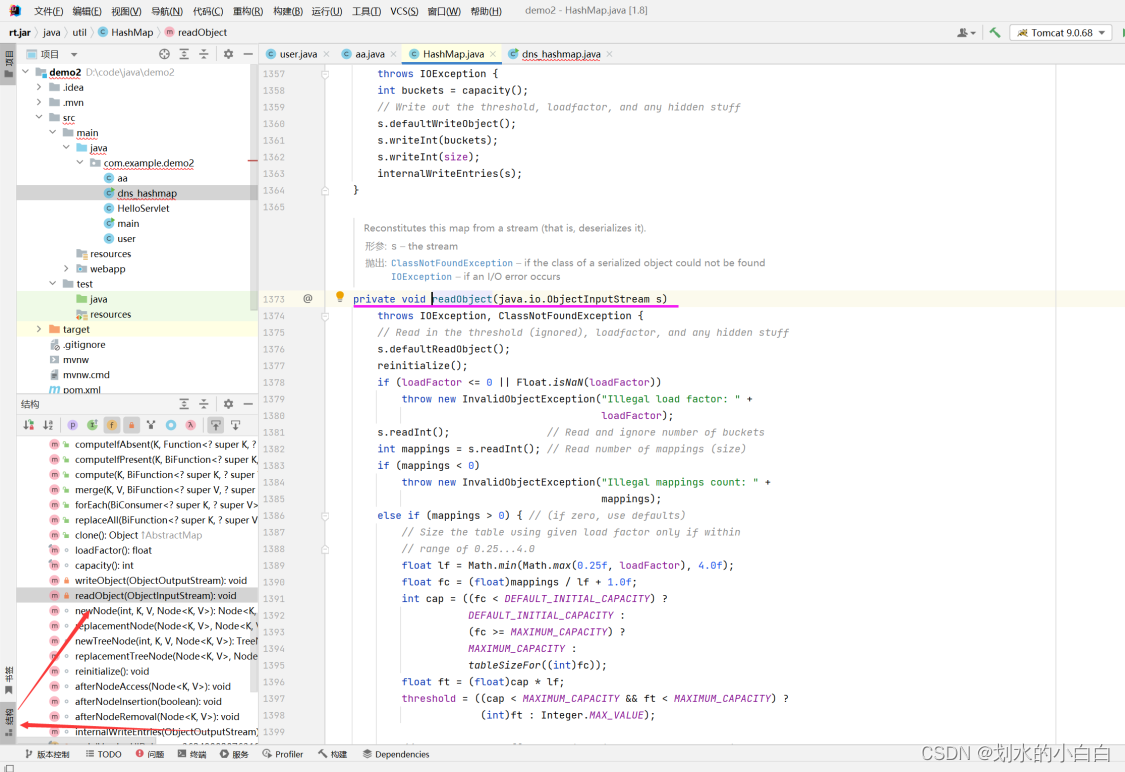Open the Profiler tool window button
Screen dimensions: 1125x772
283,754
